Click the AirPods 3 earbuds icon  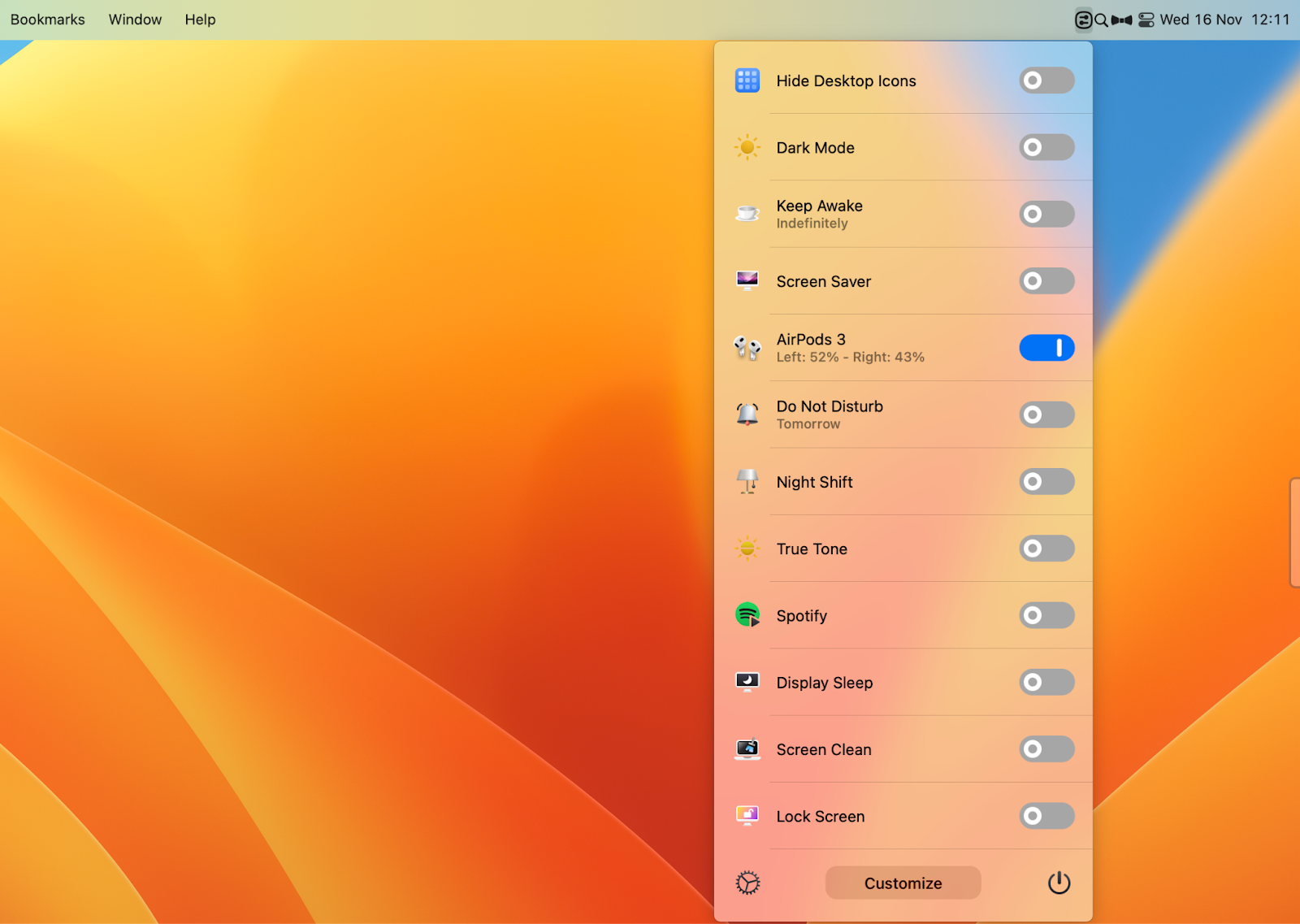pos(747,348)
